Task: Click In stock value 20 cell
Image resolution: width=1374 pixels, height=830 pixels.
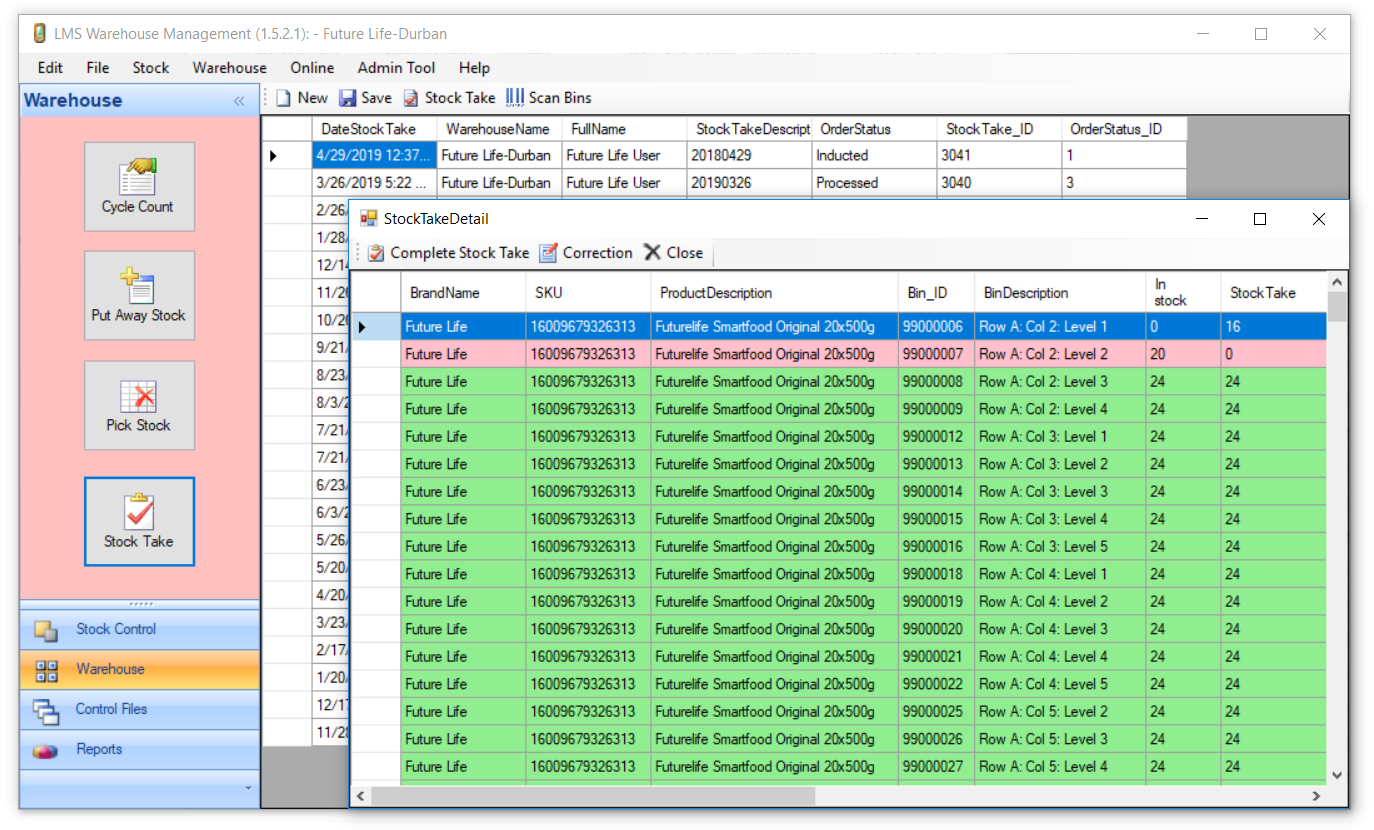Action: point(1183,354)
